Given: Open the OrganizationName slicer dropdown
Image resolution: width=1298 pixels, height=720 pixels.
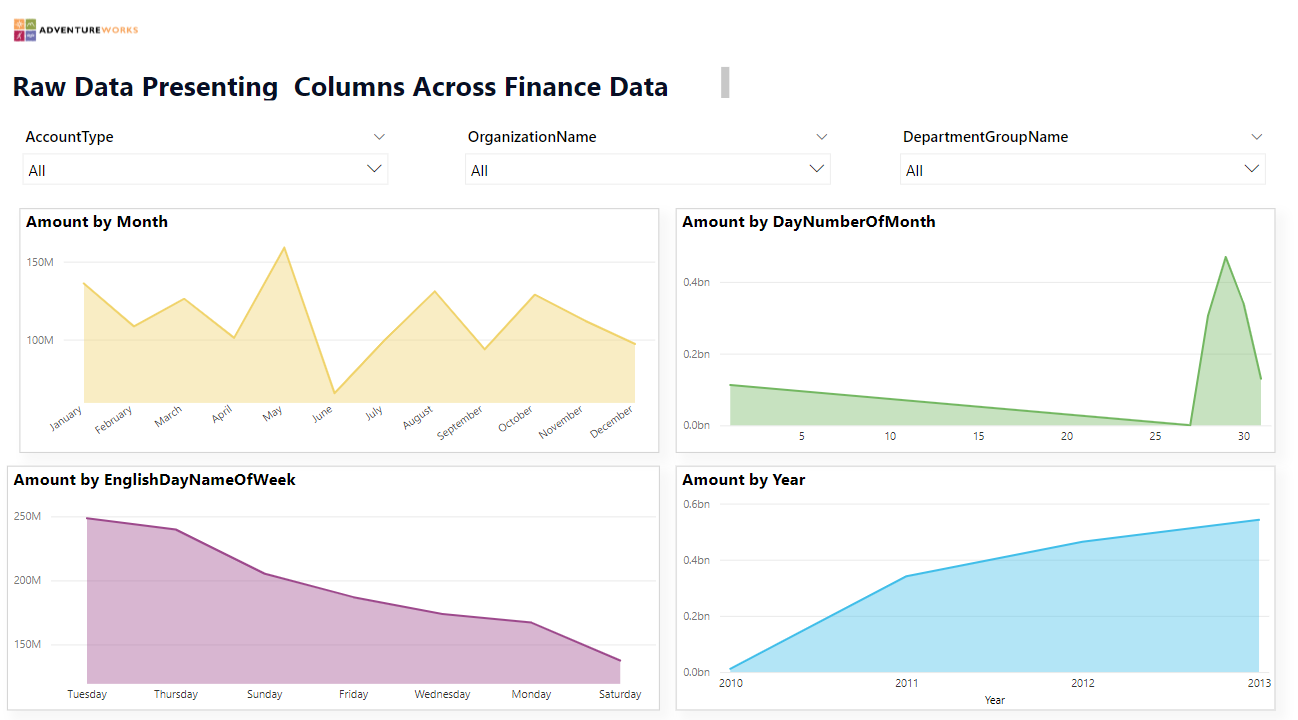Looking at the screenshot, I should point(818,170).
